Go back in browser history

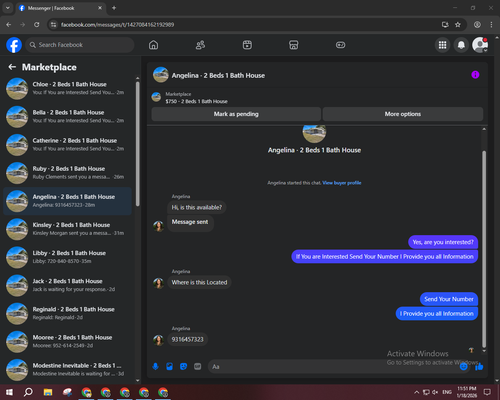pyautogui.click(x=9, y=24)
